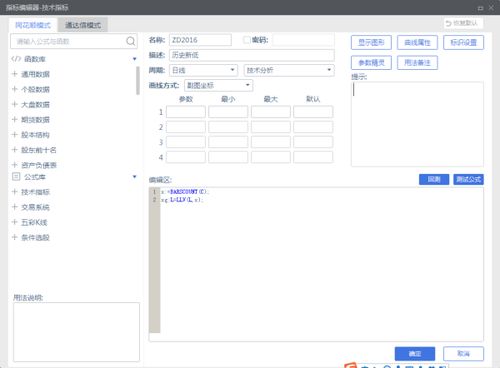Select the 函数库 section header
Viewport: 500px width, 368px height.
[x=35, y=59]
